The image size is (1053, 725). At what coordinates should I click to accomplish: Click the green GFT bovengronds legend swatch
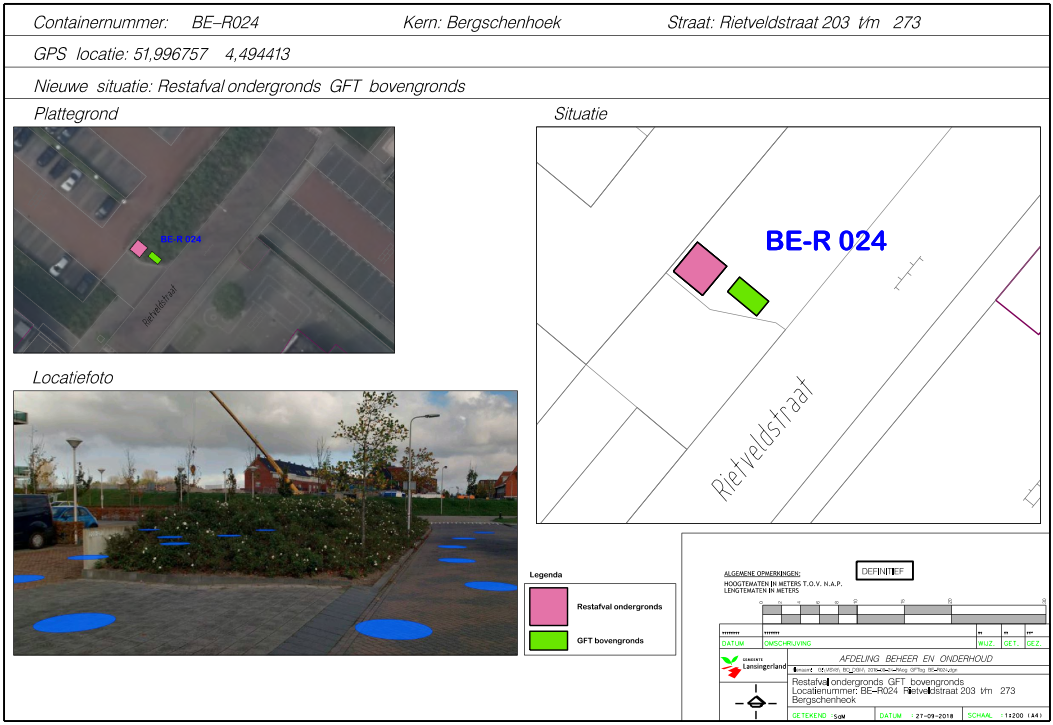(548, 640)
